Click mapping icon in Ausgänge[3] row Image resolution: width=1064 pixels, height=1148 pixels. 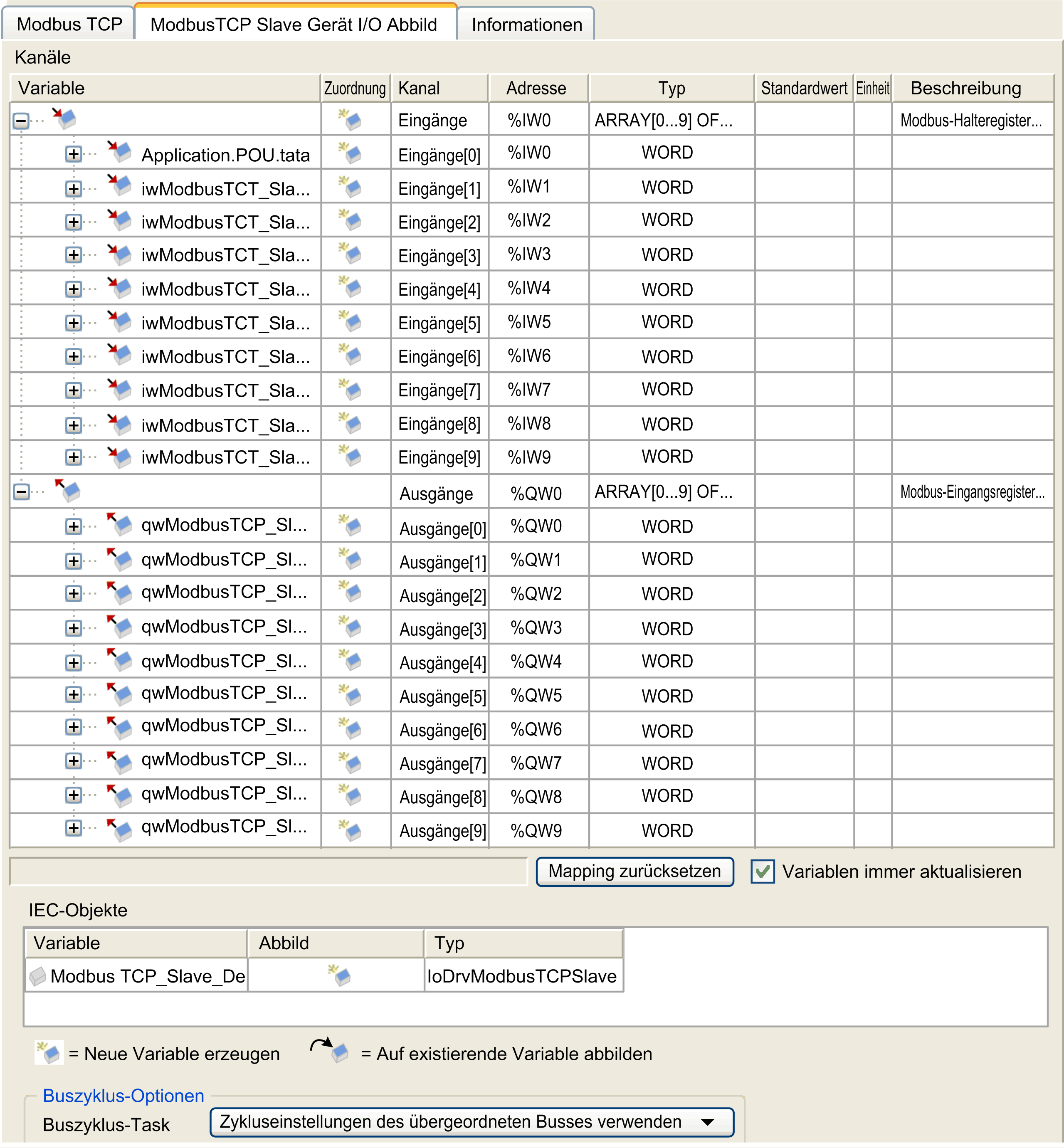click(x=350, y=627)
